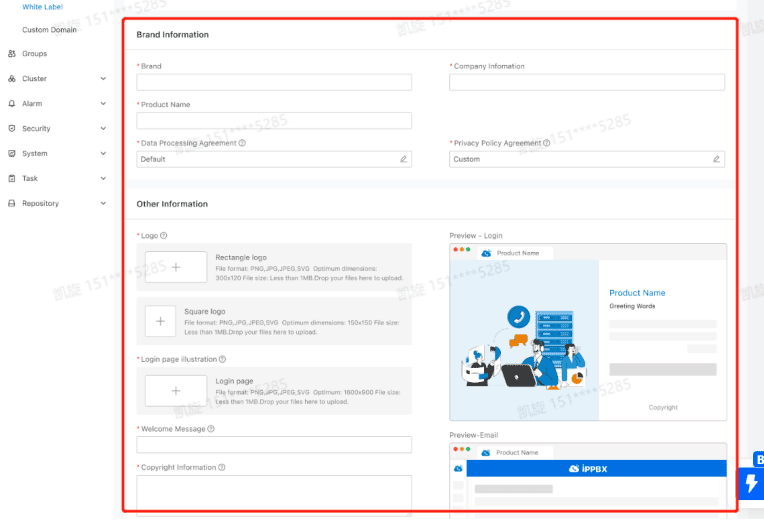The image size is (764, 520).
Task: Select the Security menu label
Action: pyautogui.click(x=36, y=129)
